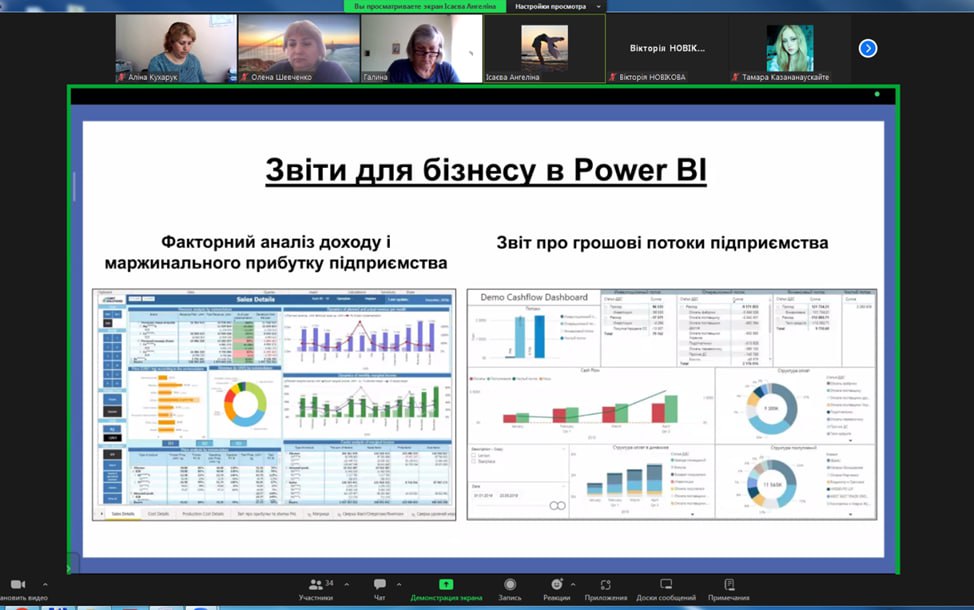The width and height of the screenshot is (974, 610).
Task: Click heading Звіт про грошові потоки підприємства
Action: pos(662,243)
